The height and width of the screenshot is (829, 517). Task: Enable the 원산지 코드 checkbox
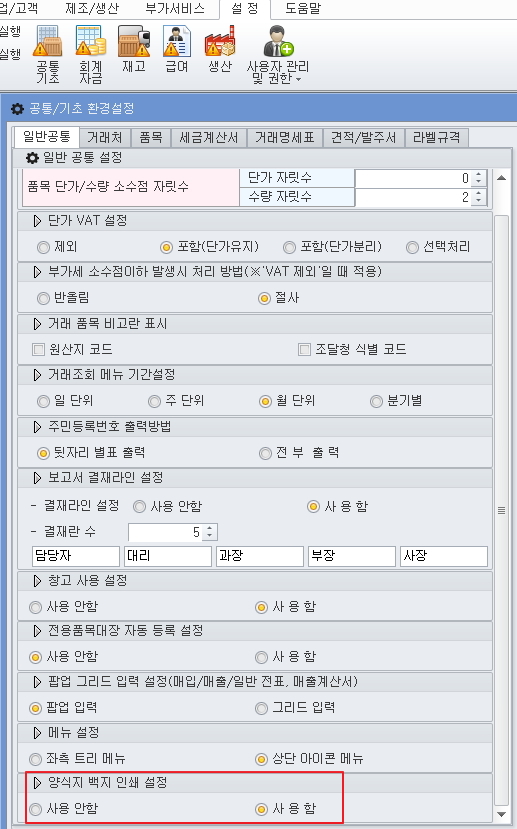pos(38,349)
